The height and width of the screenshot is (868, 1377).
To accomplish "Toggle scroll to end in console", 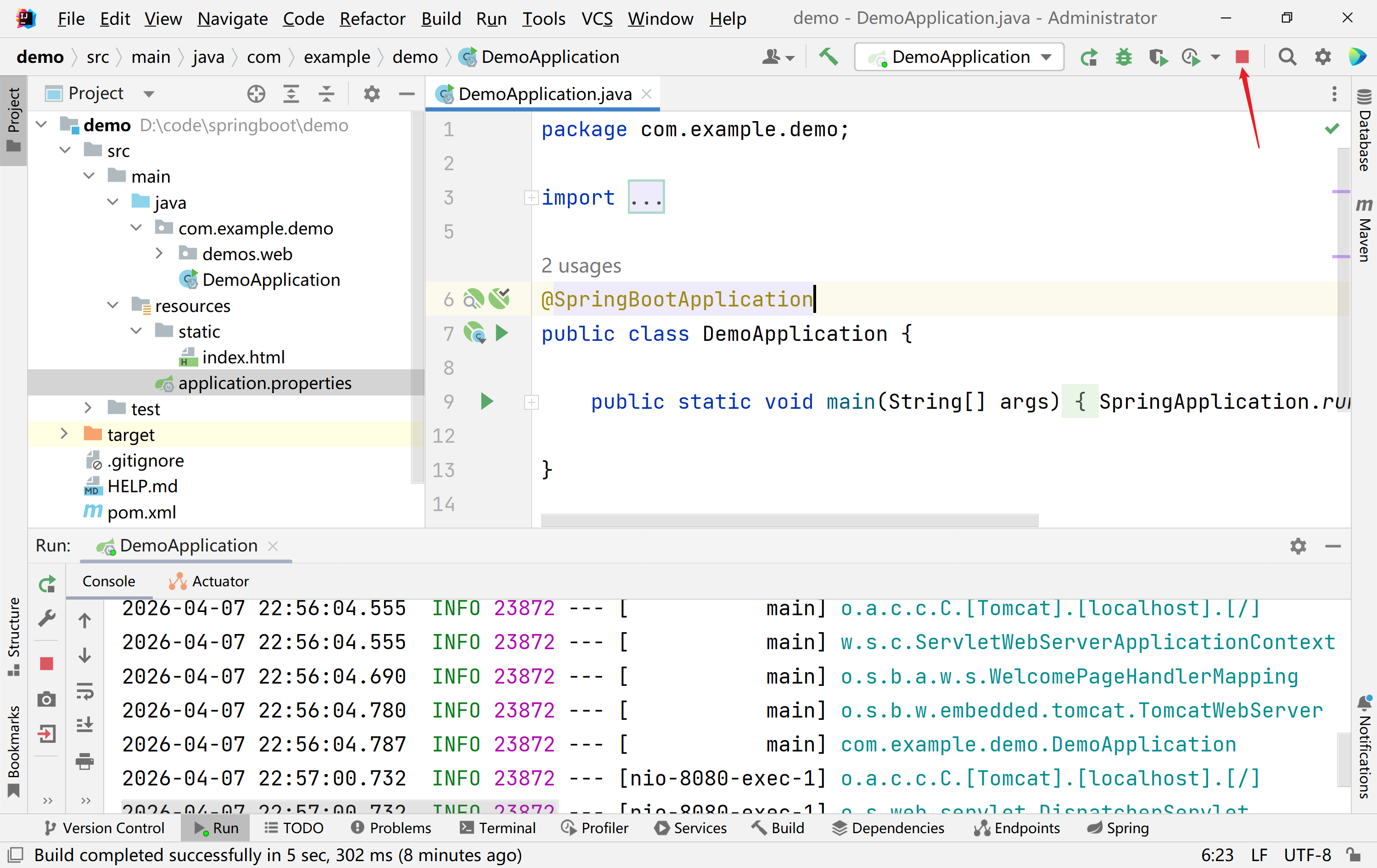I will tap(84, 725).
